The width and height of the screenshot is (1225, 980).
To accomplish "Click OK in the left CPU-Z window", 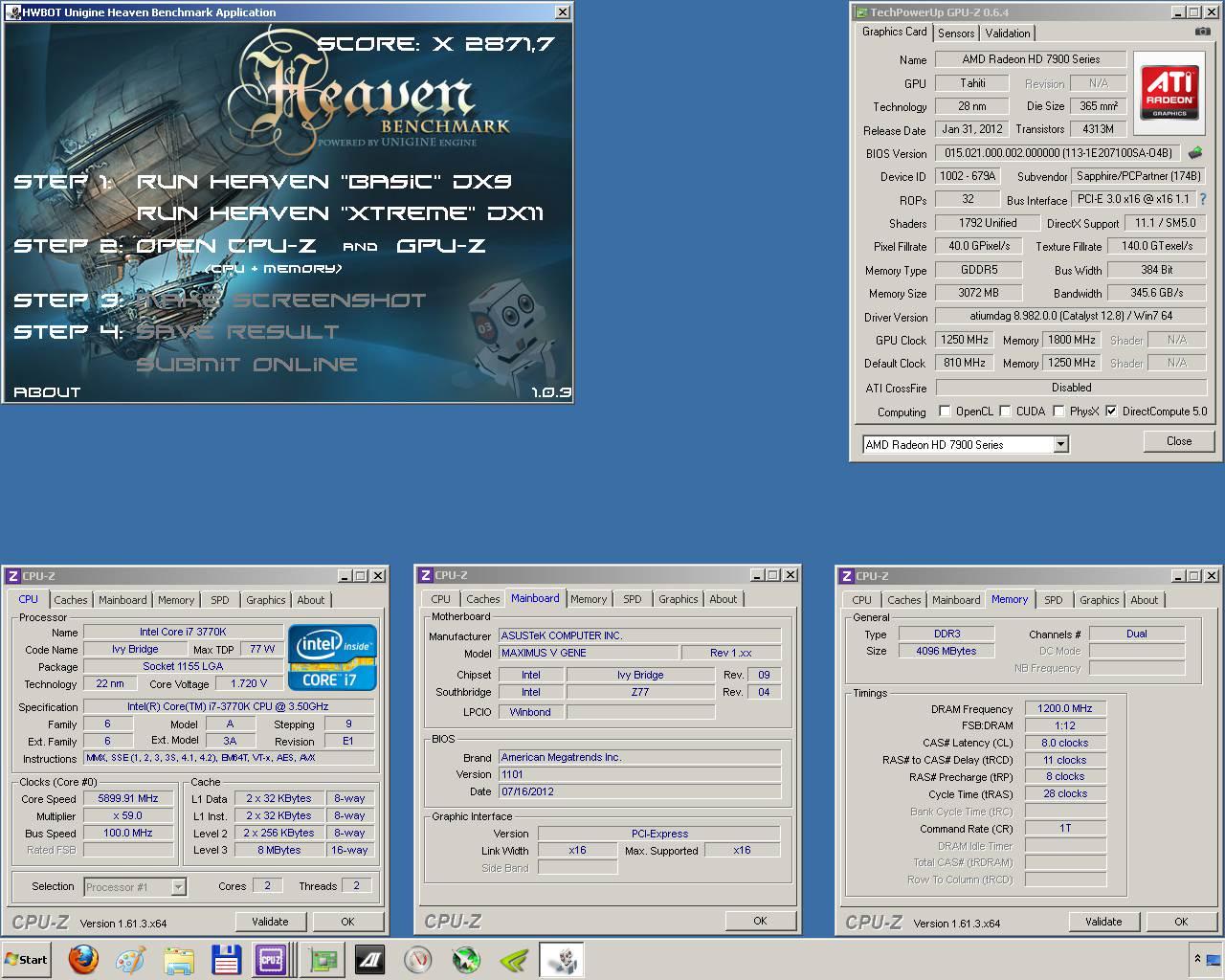I will click(x=347, y=922).
